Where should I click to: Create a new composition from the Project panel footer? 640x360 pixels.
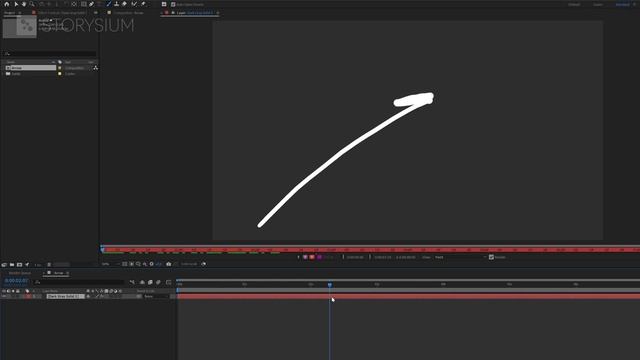(19, 264)
